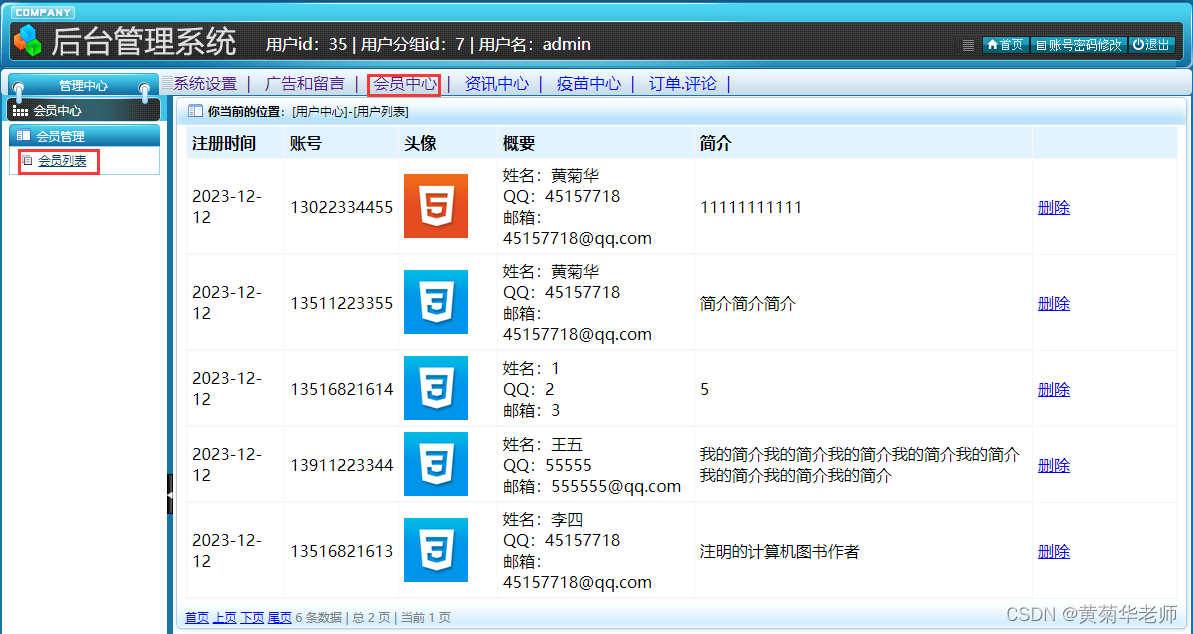Click the CSS3 avatar of account 13911223344
This screenshot has height=634, width=1193.
tap(436, 464)
